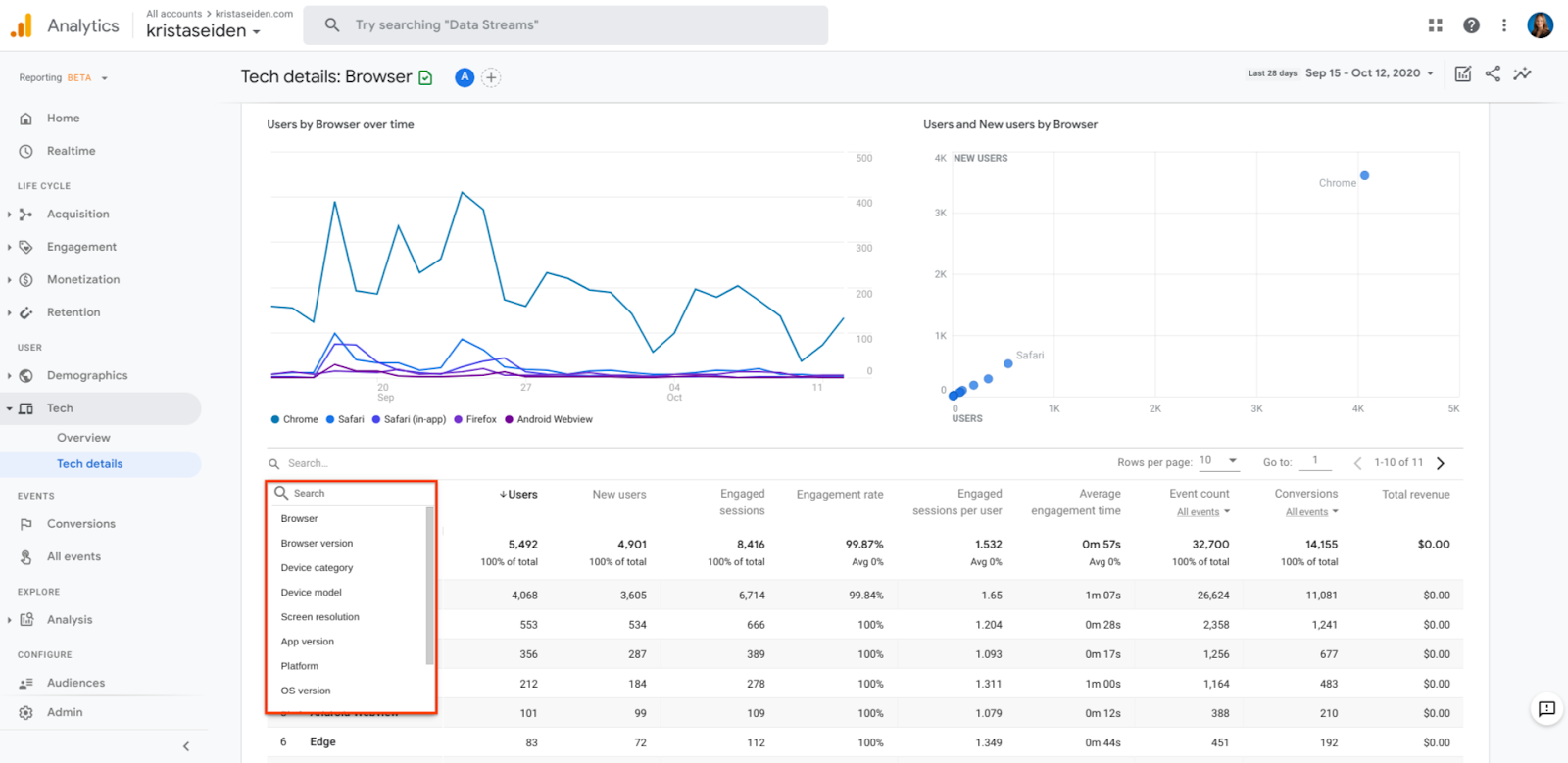Viewport: 1568px width, 763px height.
Task: Click the Audiences people icon
Action: coord(26,684)
